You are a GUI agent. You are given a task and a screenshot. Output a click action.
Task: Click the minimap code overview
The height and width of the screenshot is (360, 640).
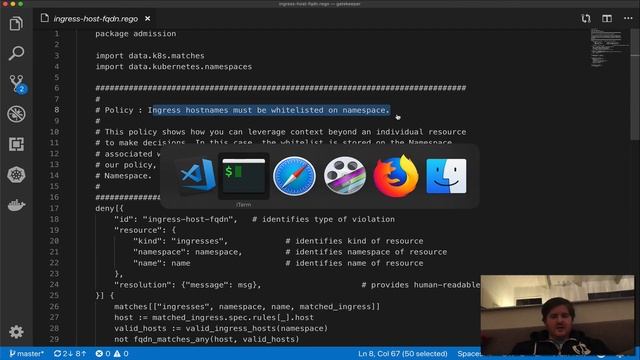coord(610,48)
